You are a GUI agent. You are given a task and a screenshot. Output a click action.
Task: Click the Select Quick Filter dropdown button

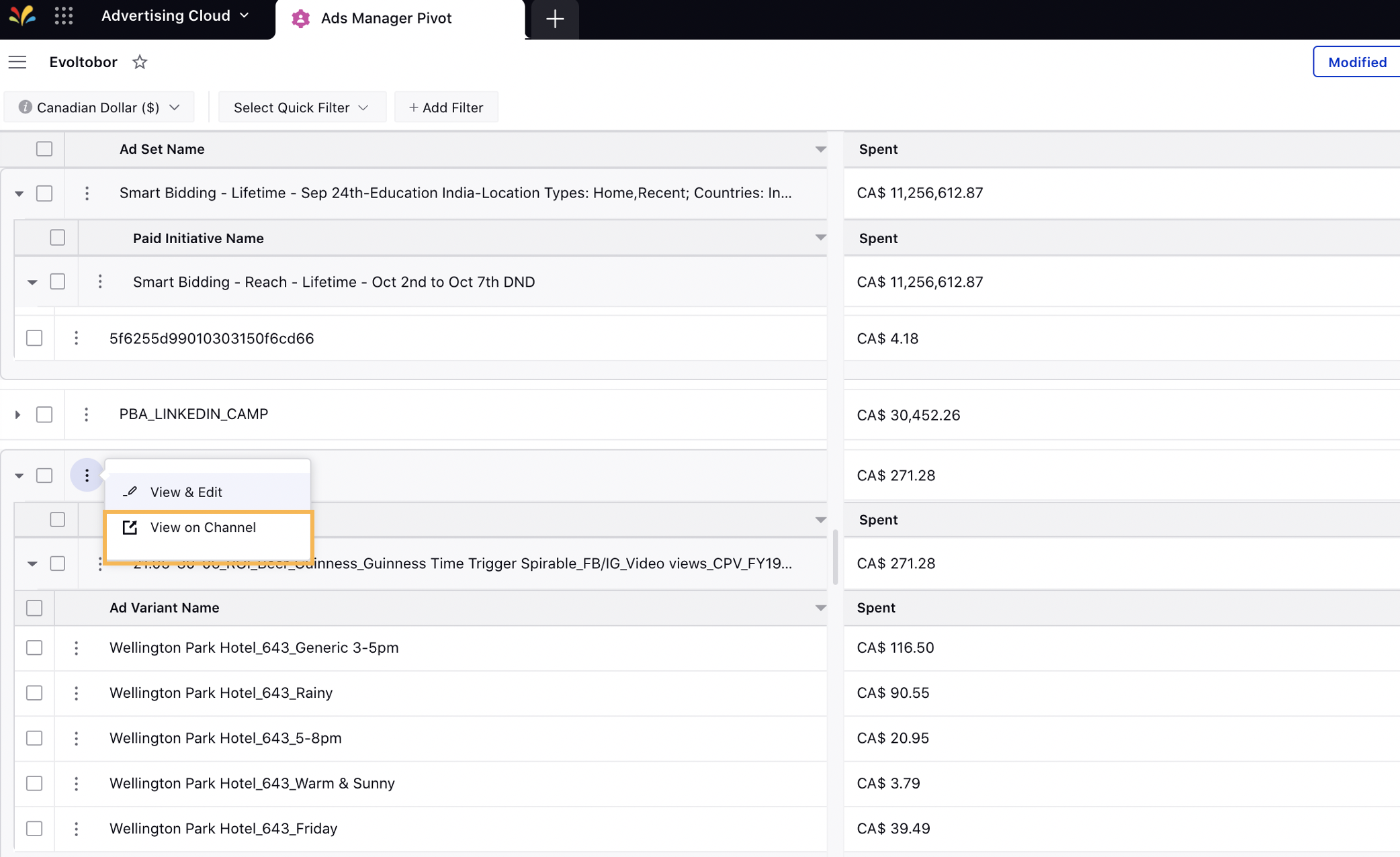[x=299, y=107]
